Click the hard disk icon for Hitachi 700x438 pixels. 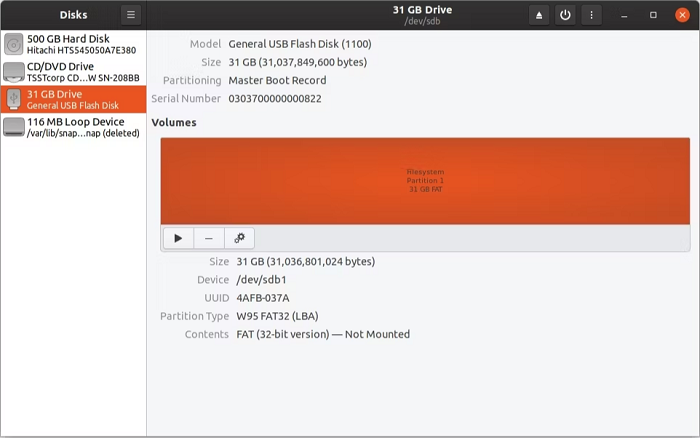(14, 44)
